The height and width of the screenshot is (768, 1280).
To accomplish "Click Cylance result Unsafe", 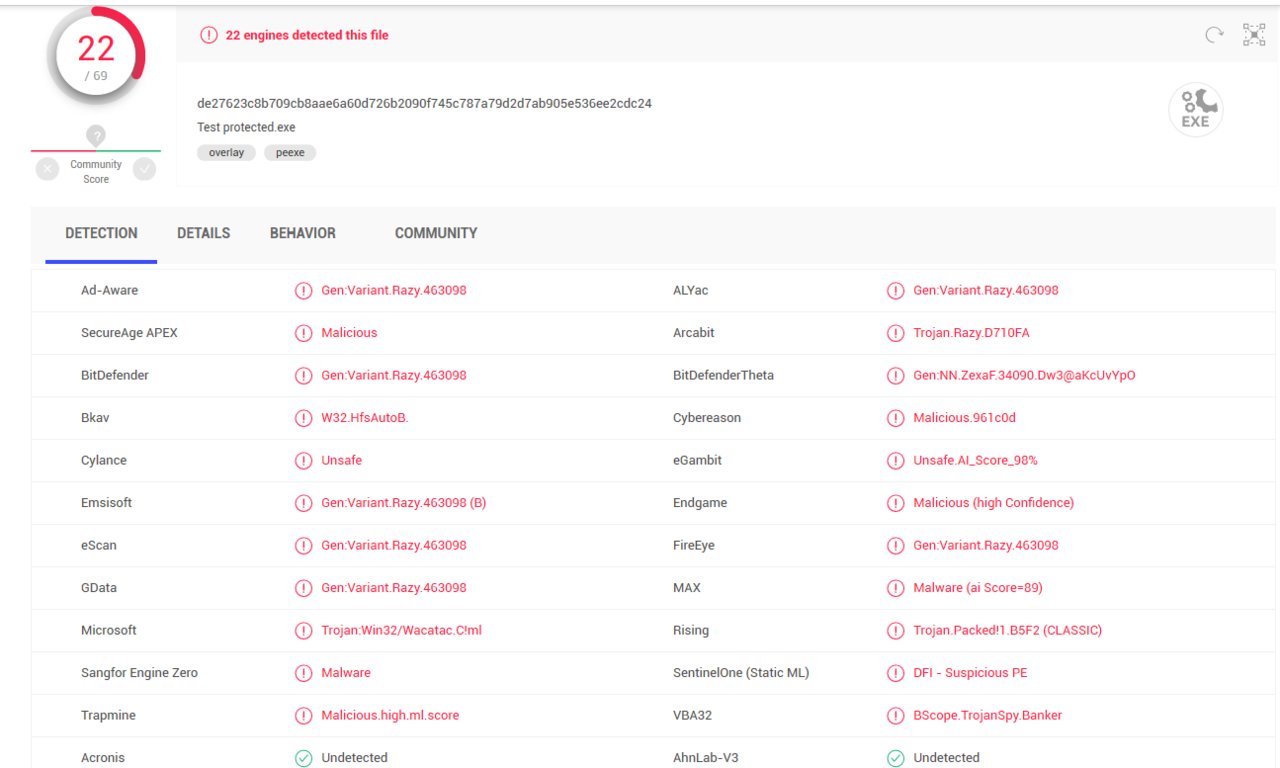I will point(341,461).
